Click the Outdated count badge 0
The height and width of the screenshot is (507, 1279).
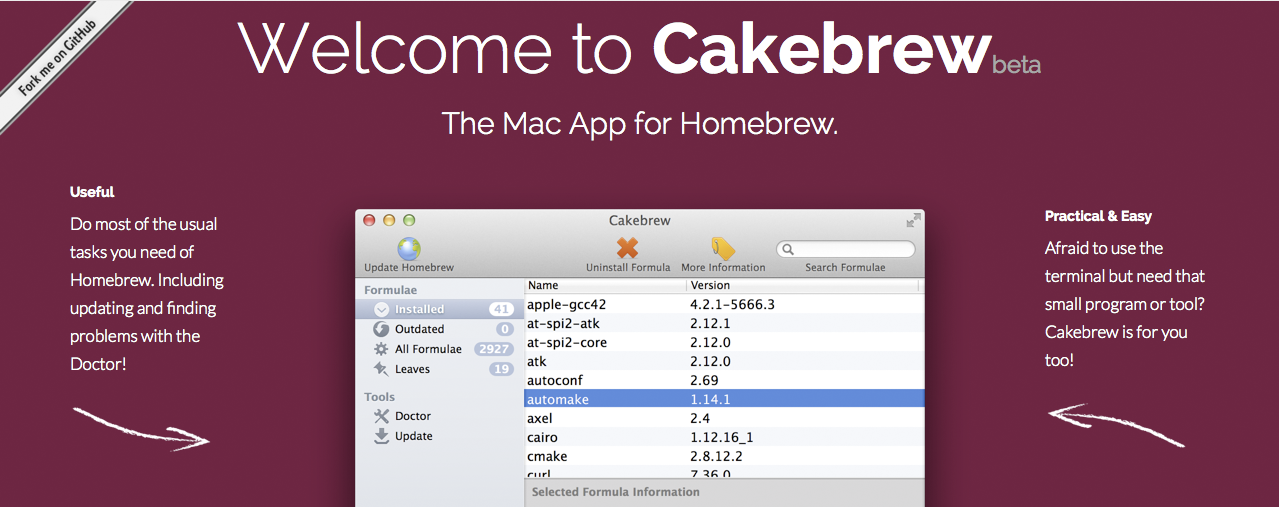point(504,329)
